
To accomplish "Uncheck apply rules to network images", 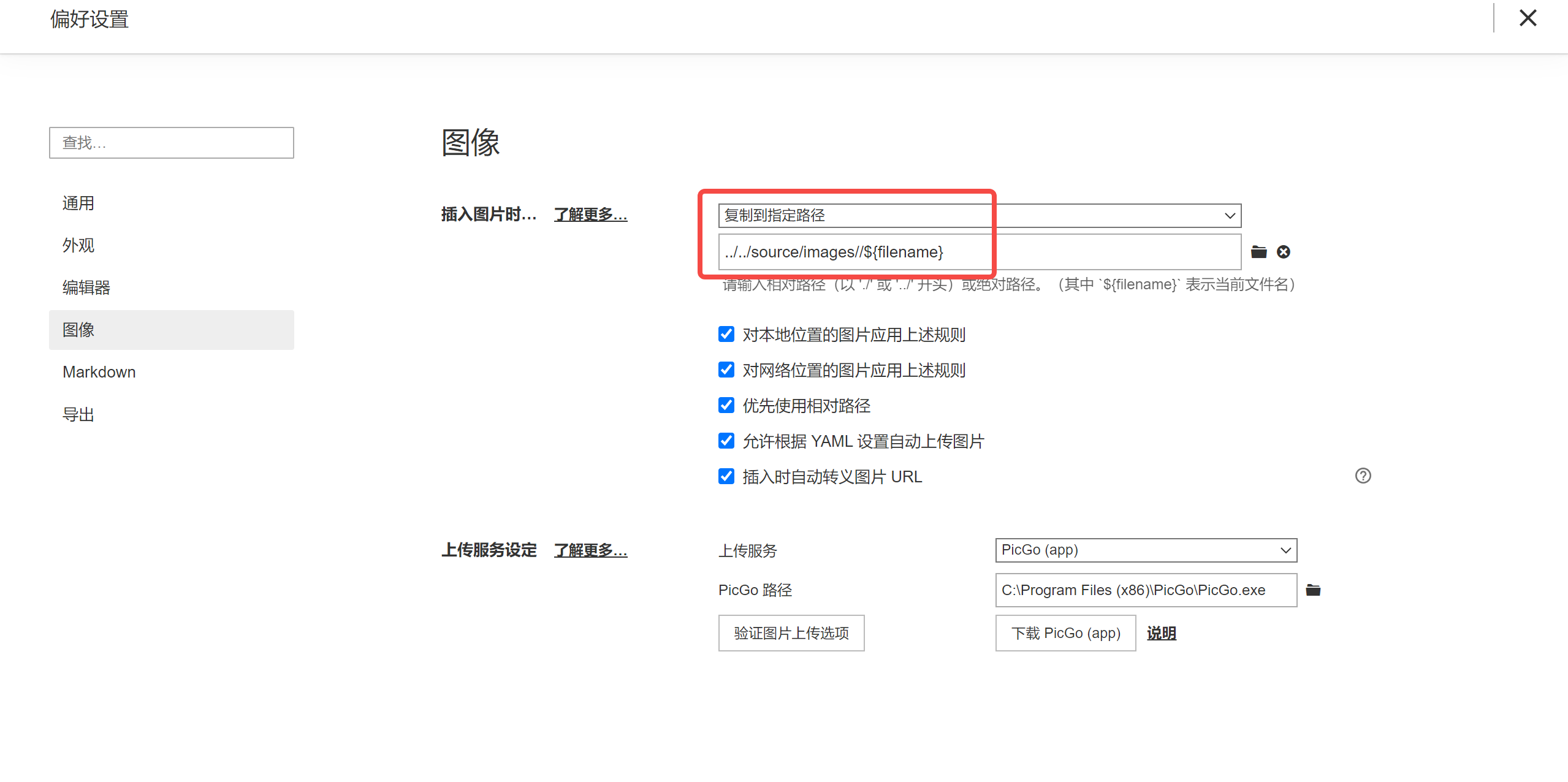I will point(726,370).
